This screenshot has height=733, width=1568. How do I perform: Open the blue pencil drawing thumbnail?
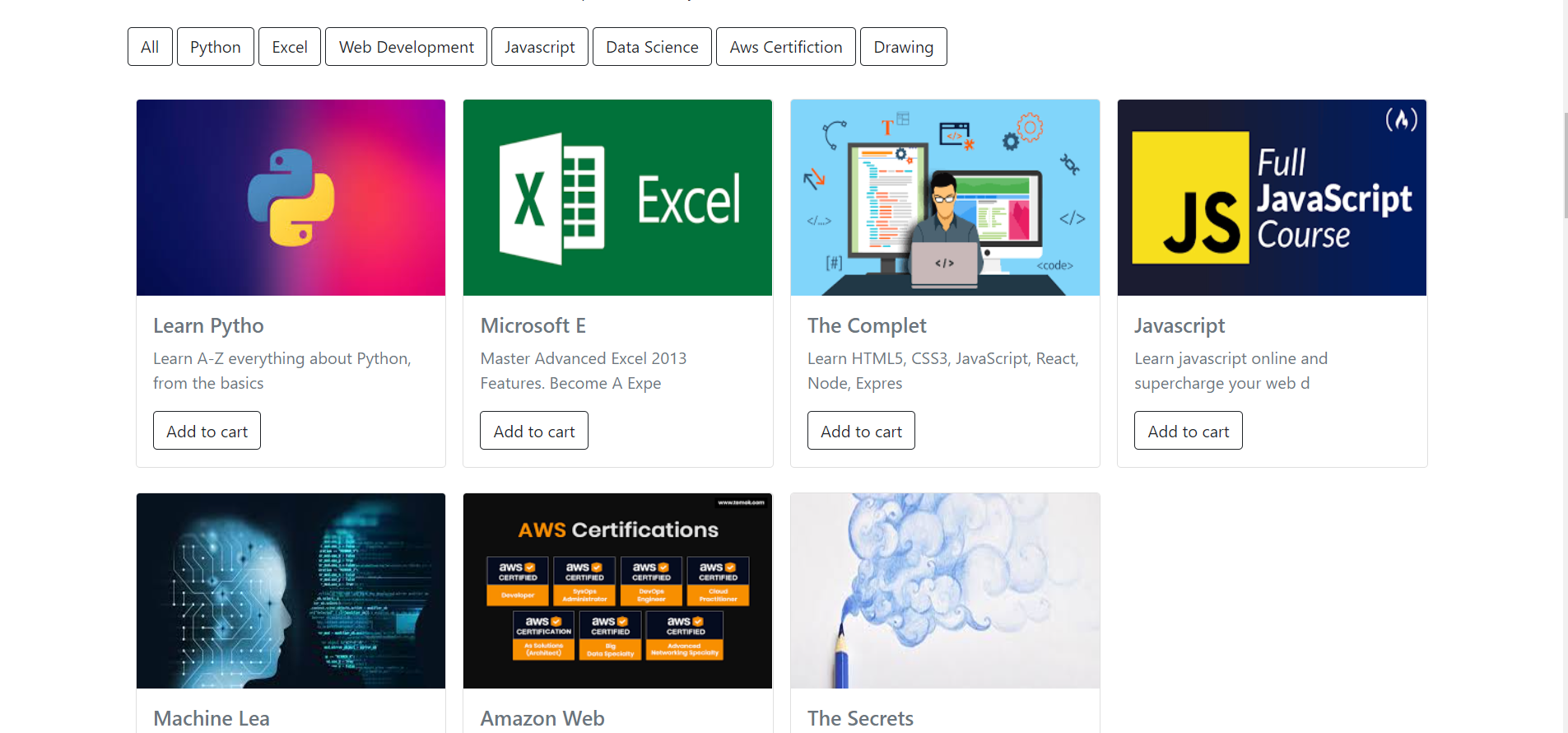point(945,591)
